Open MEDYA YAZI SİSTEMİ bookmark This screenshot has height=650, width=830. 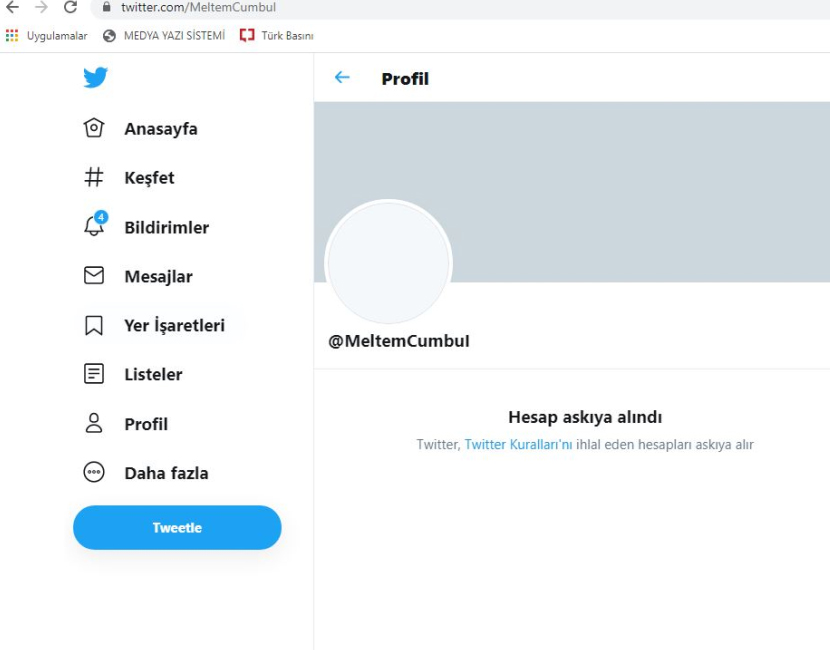click(164, 36)
